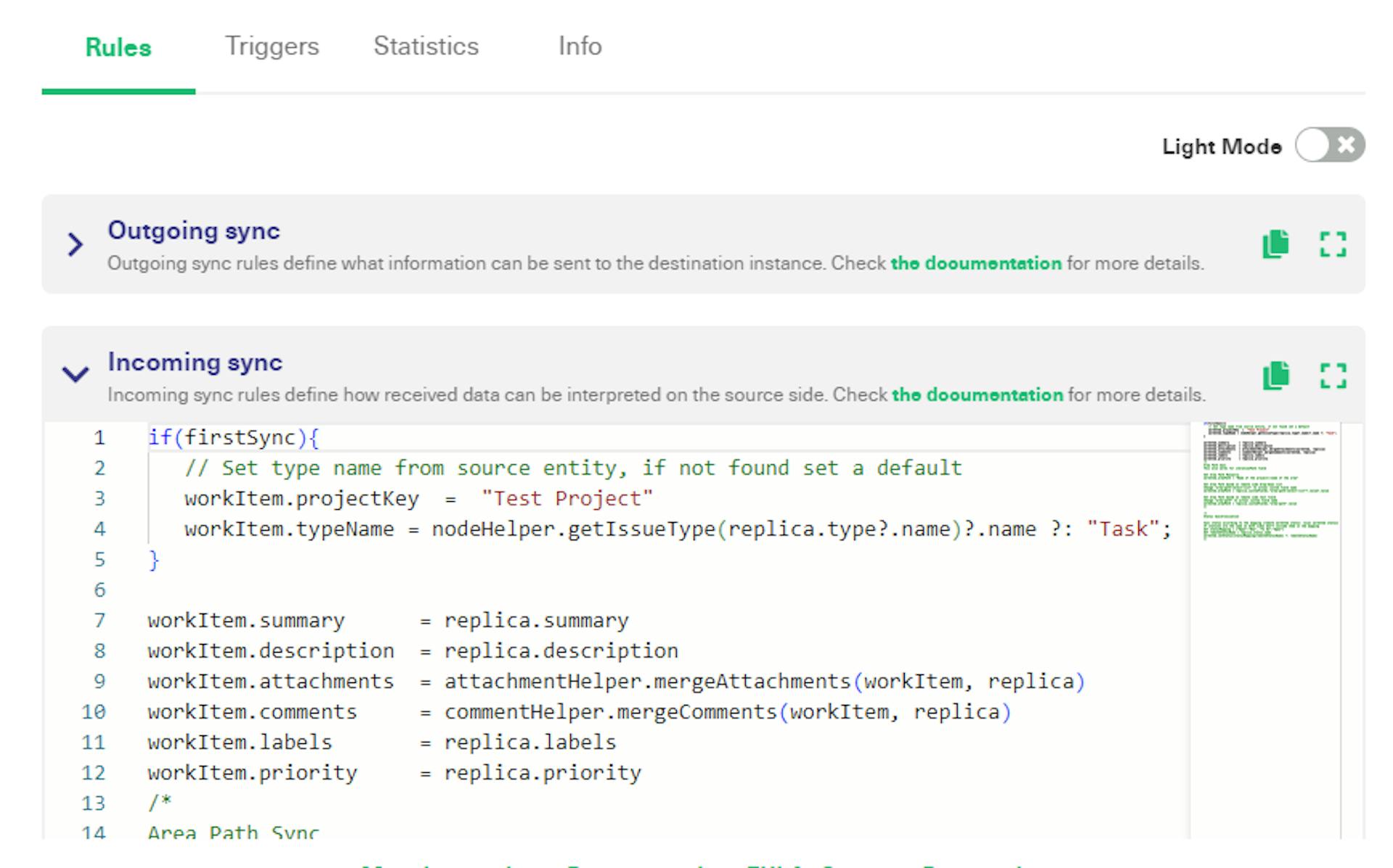Click line 7 workItem.summary assignment

pos(400,620)
